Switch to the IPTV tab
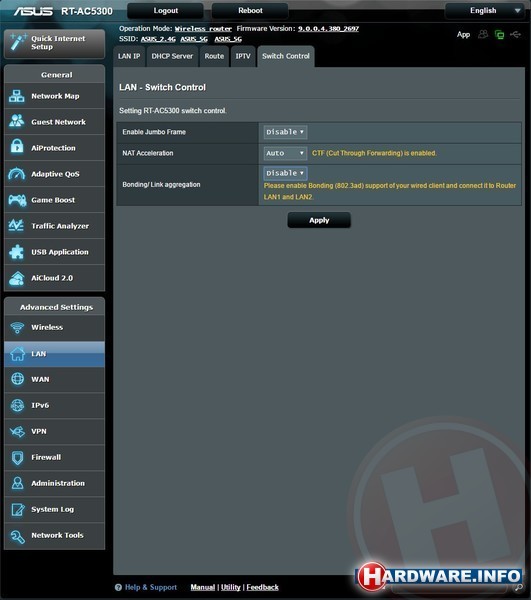The height and width of the screenshot is (600, 531). [x=243, y=56]
